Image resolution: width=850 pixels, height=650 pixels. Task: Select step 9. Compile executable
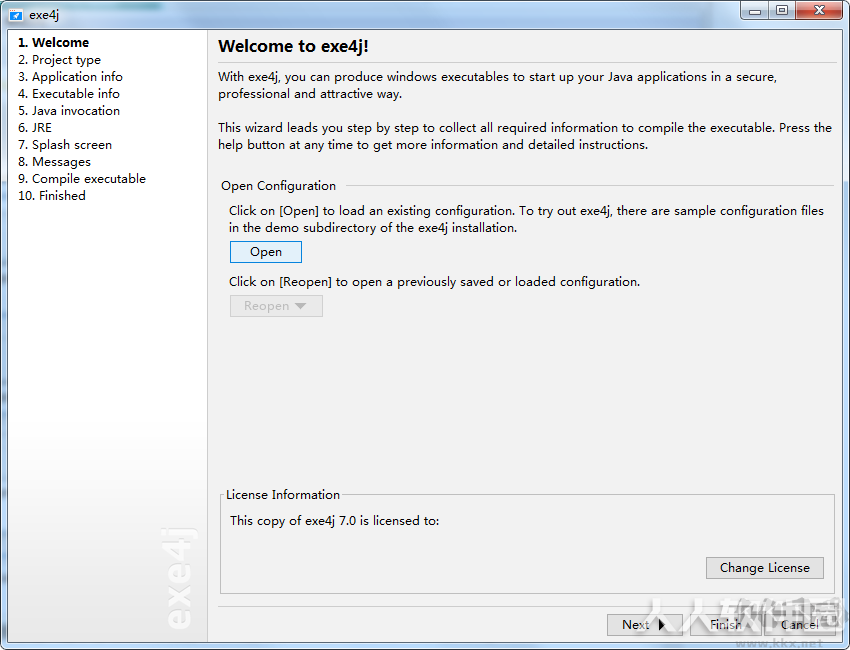pos(82,178)
